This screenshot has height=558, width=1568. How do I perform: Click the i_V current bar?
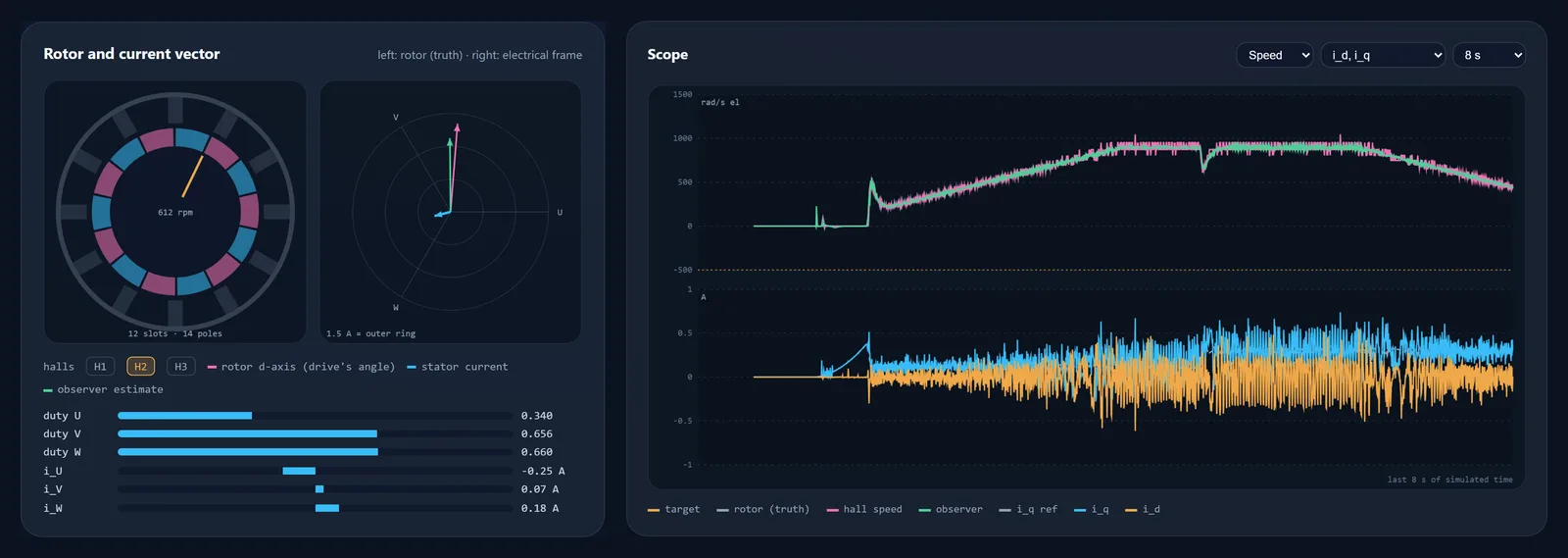(315, 489)
